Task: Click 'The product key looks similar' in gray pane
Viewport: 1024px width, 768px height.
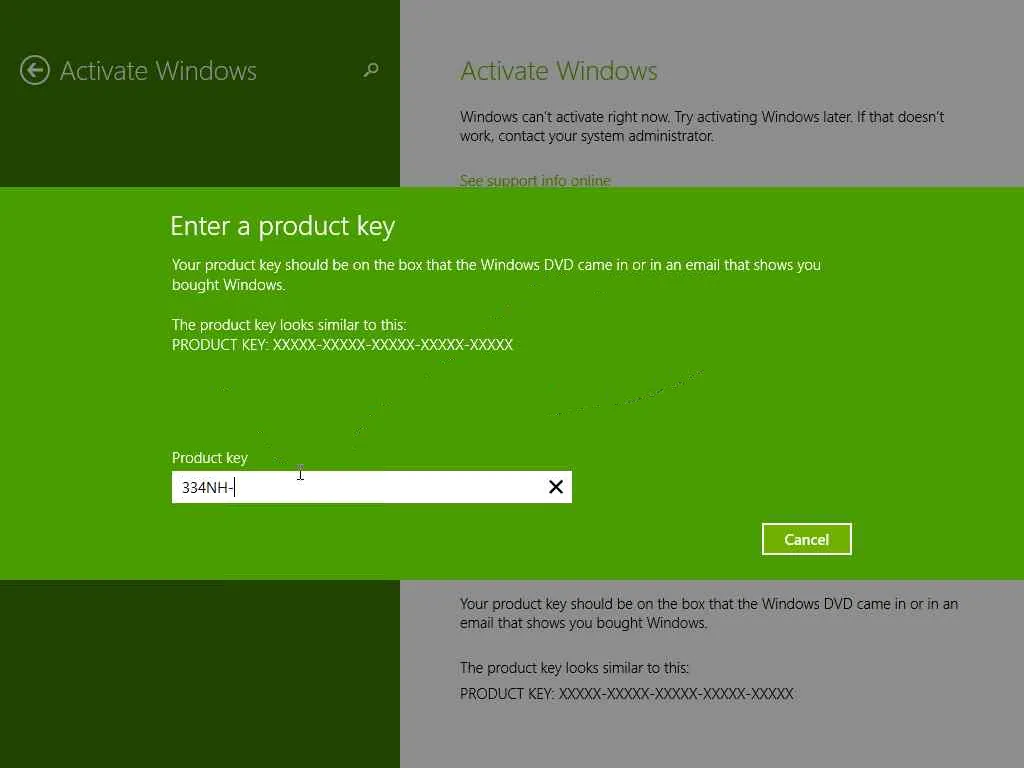Action: tap(574, 667)
